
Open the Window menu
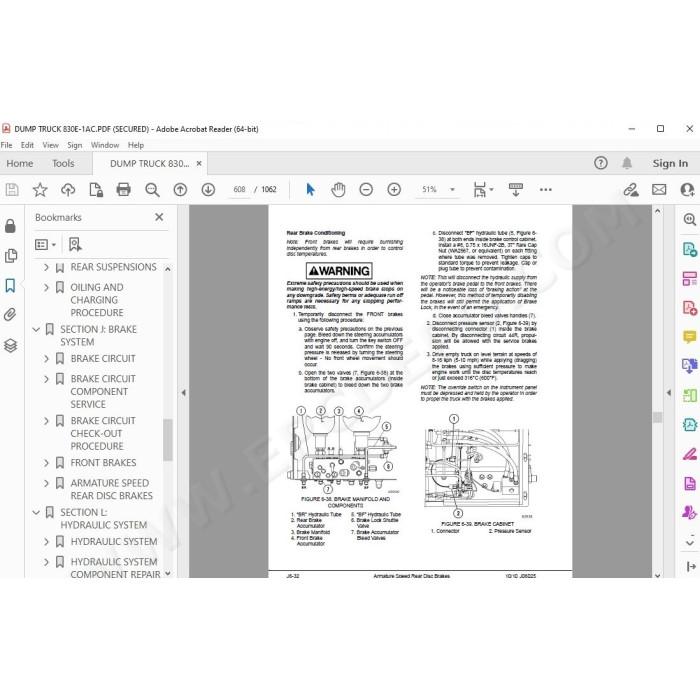105,145
